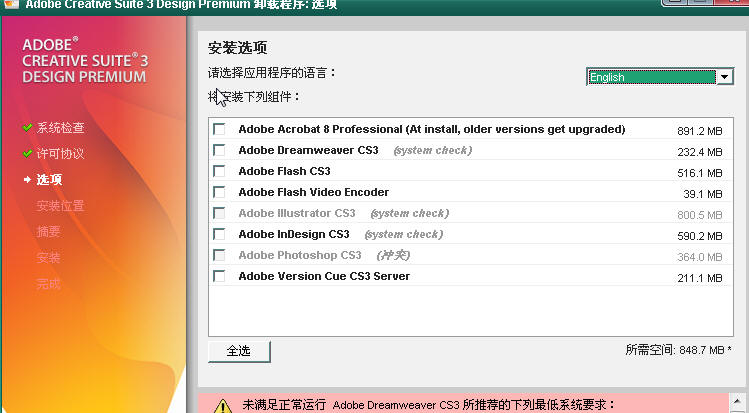Toggle Adobe Flash Video Encoder checkbox
This screenshot has width=749, height=413.
pyautogui.click(x=219, y=192)
